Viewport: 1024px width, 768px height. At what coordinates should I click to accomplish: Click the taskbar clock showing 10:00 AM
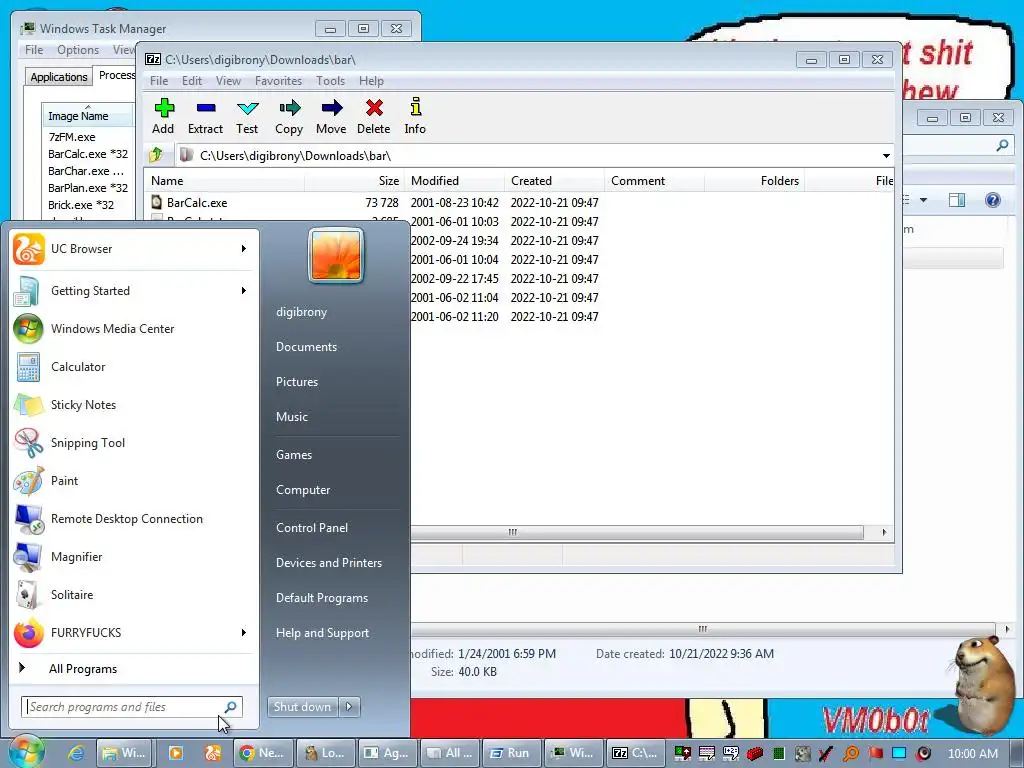[973, 754]
